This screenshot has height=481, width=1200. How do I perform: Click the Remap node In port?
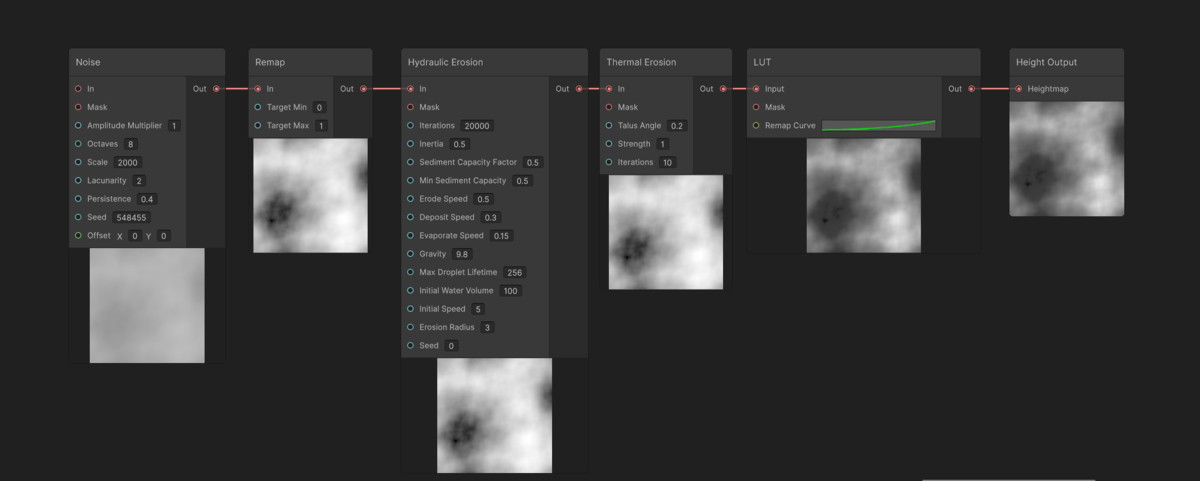258,89
